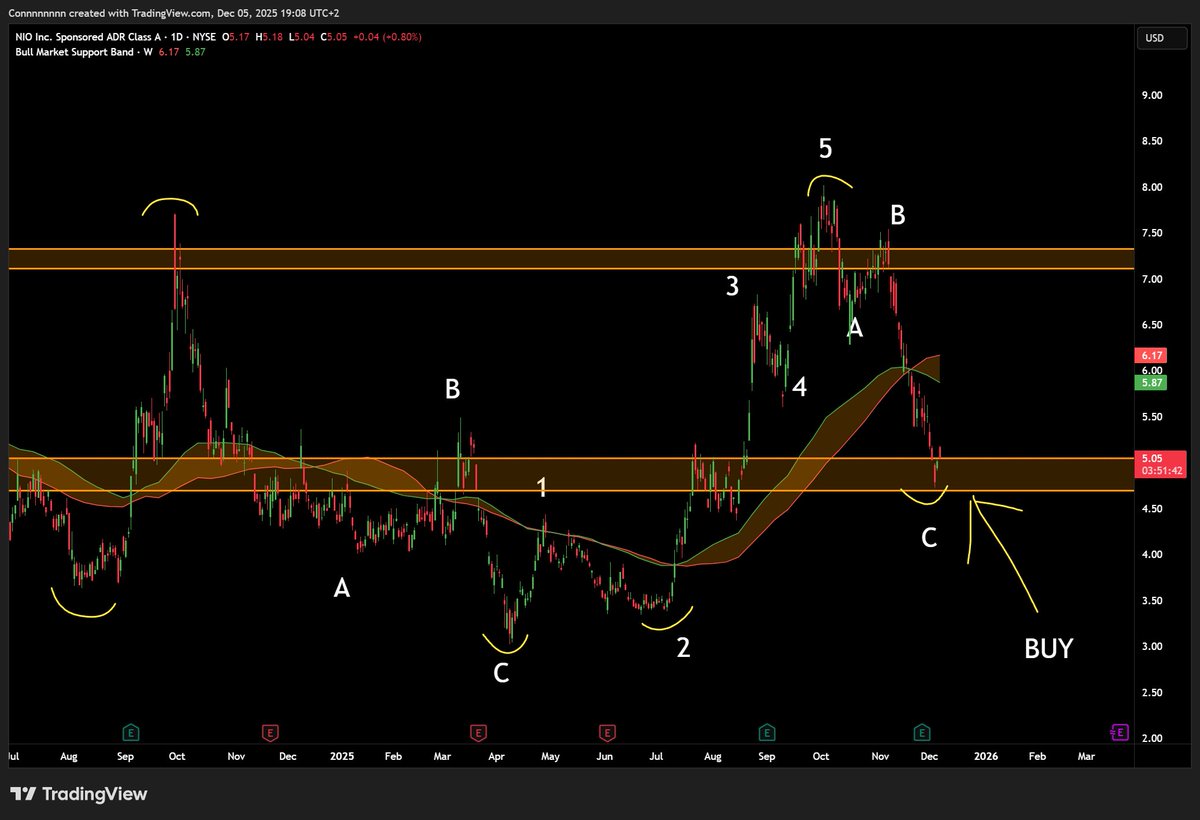
Task: Click green earnings marker above Sep 2025
Action: pos(766,732)
